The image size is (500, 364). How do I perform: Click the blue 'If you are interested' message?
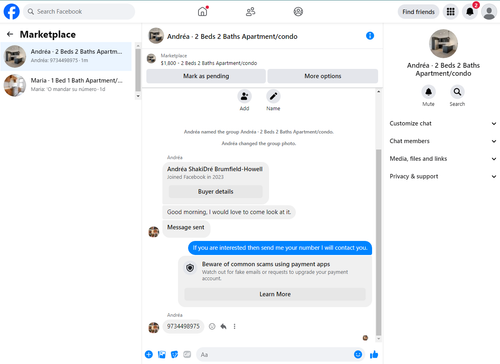click(x=280, y=248)
